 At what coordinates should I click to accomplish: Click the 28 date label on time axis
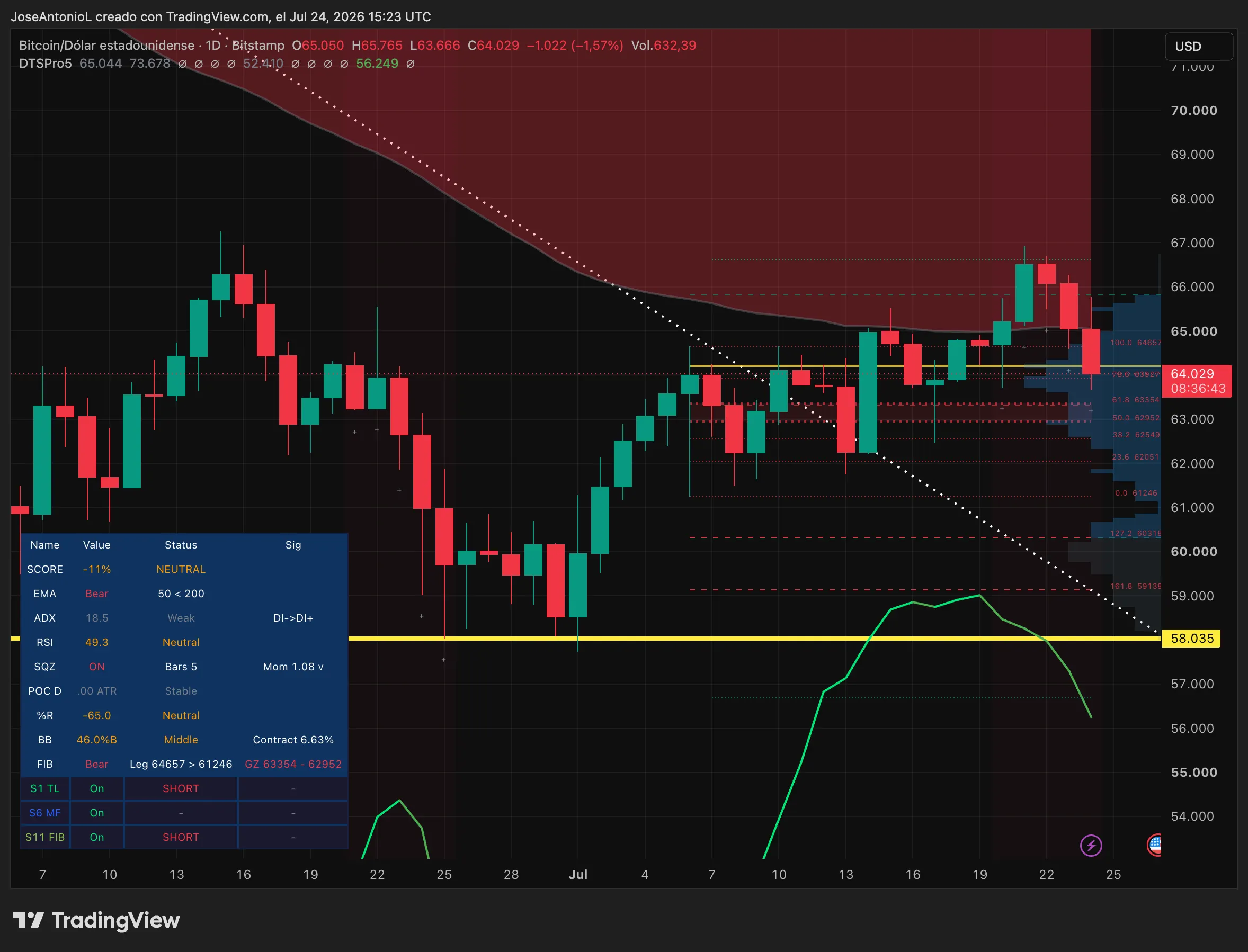pyautogui.click(x=511, y=875)
